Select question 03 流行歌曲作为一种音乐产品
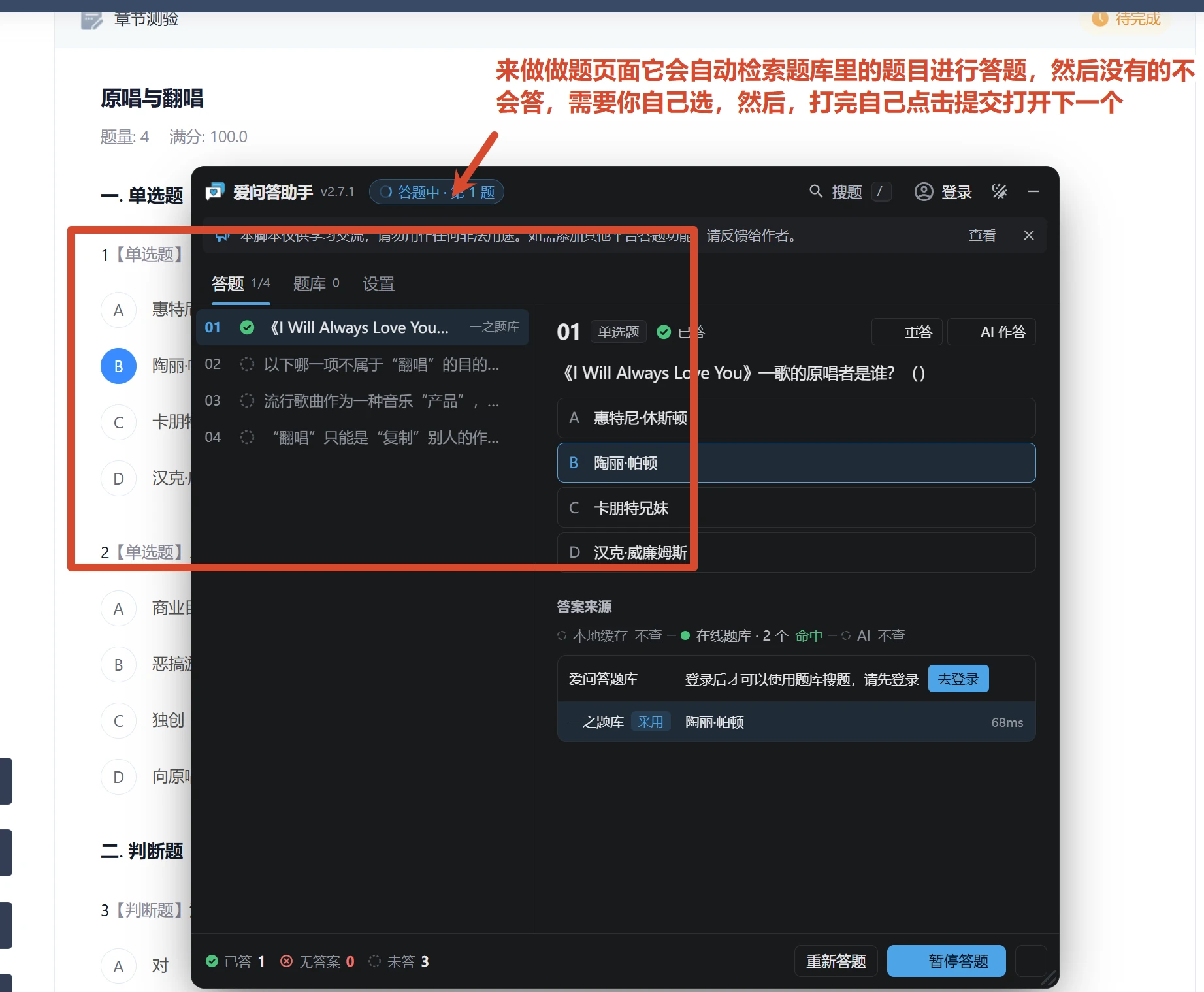 point(363,400)
